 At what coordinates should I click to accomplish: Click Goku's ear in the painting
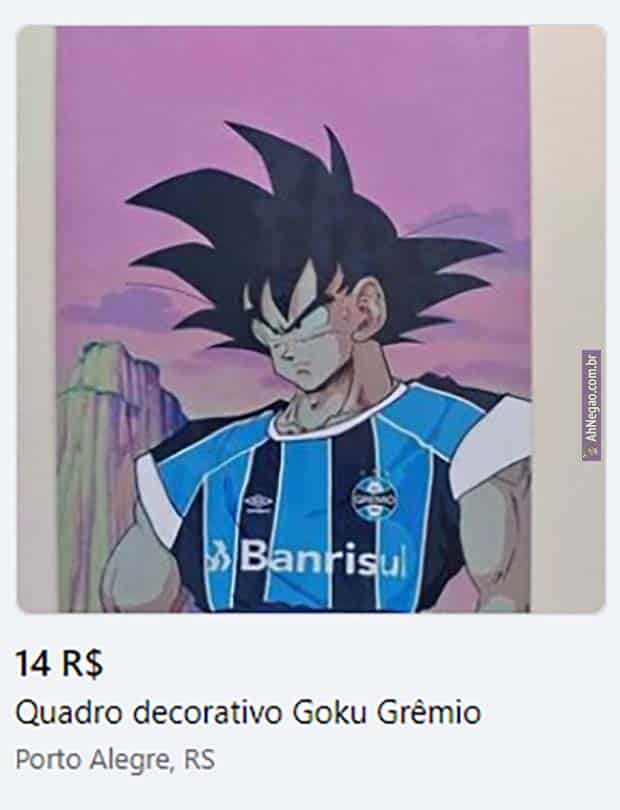click(371, 305)
